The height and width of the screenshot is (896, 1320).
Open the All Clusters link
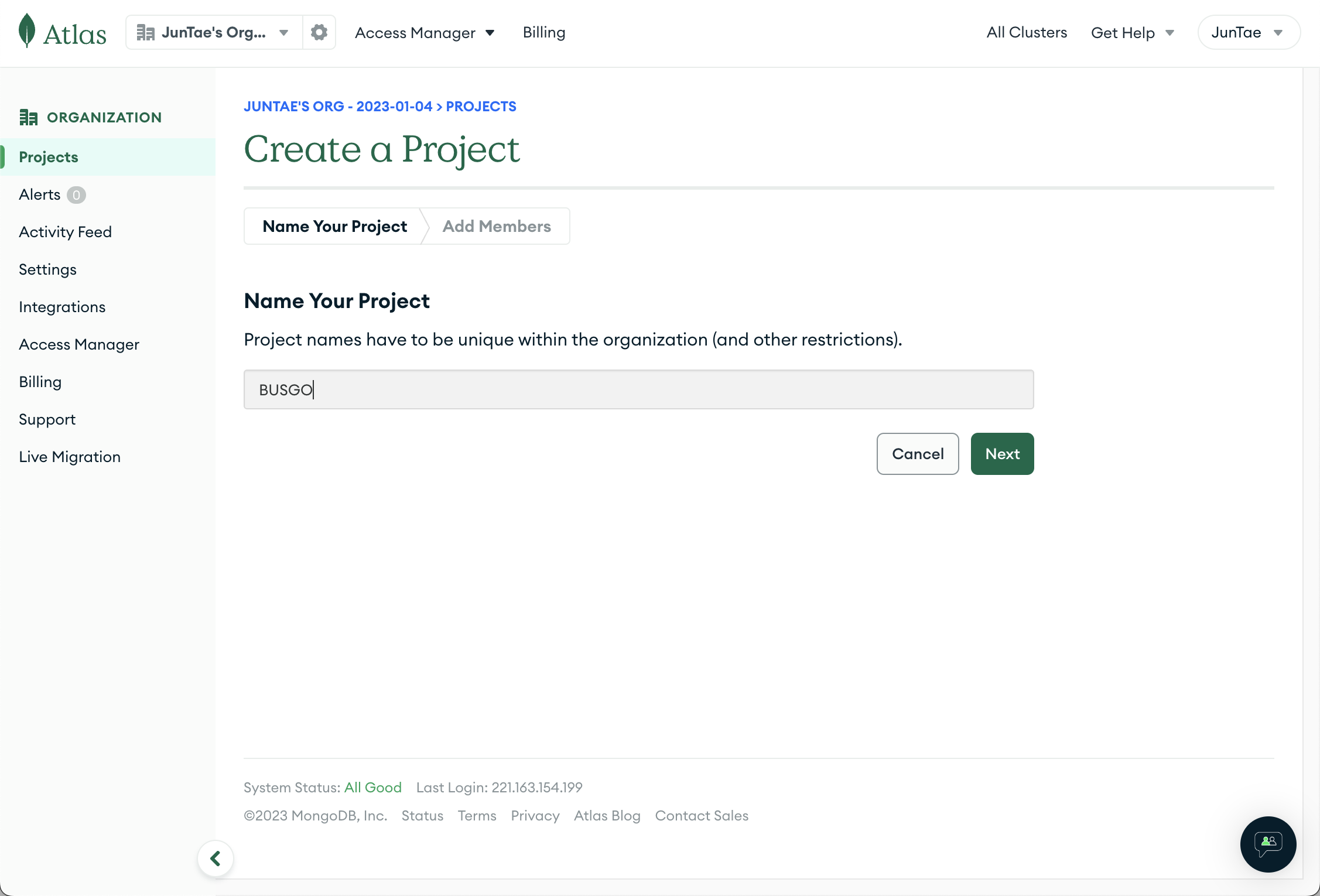(1027, 32)
